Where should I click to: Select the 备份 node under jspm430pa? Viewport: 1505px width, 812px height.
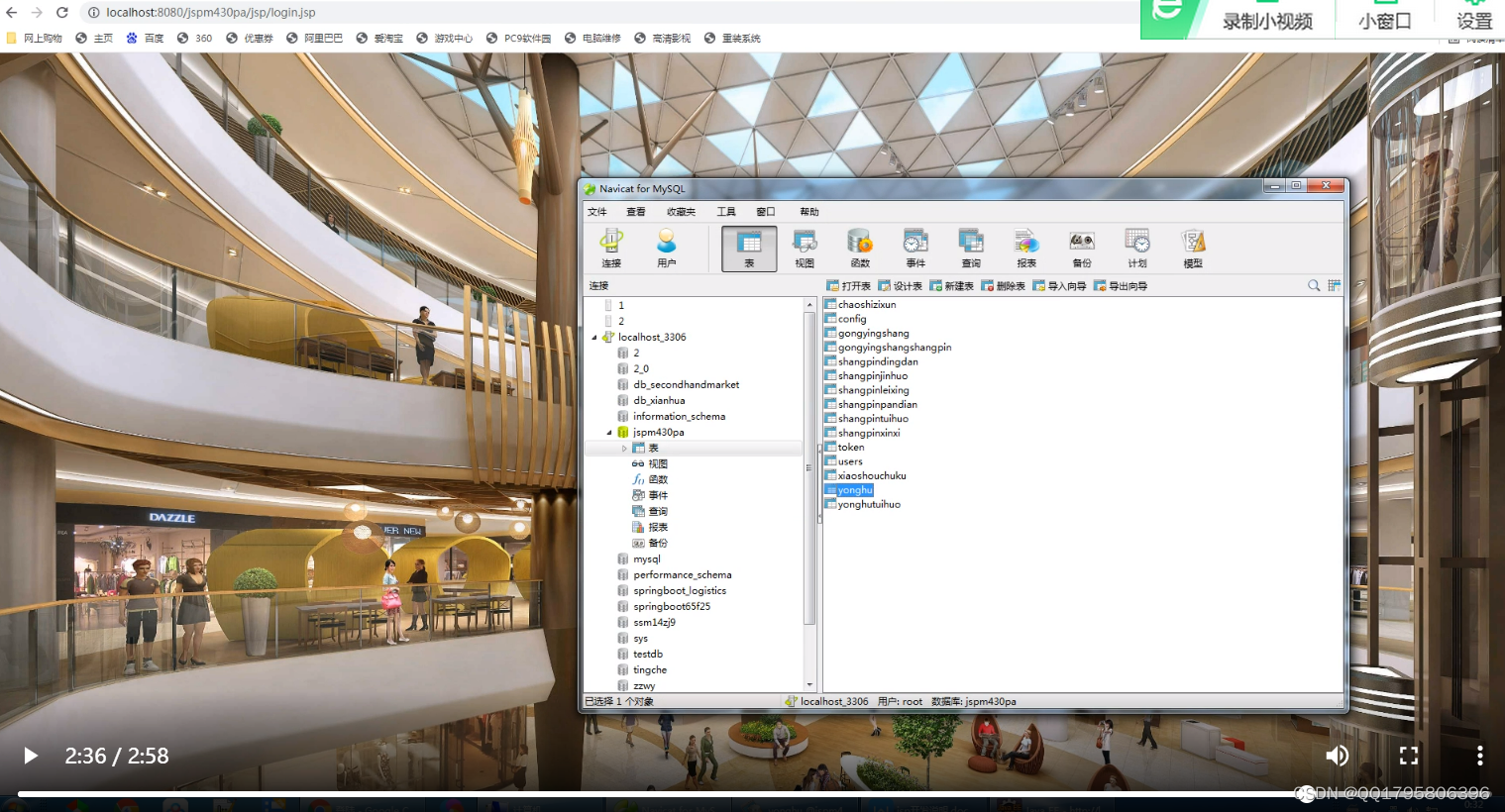coord(658,544)
